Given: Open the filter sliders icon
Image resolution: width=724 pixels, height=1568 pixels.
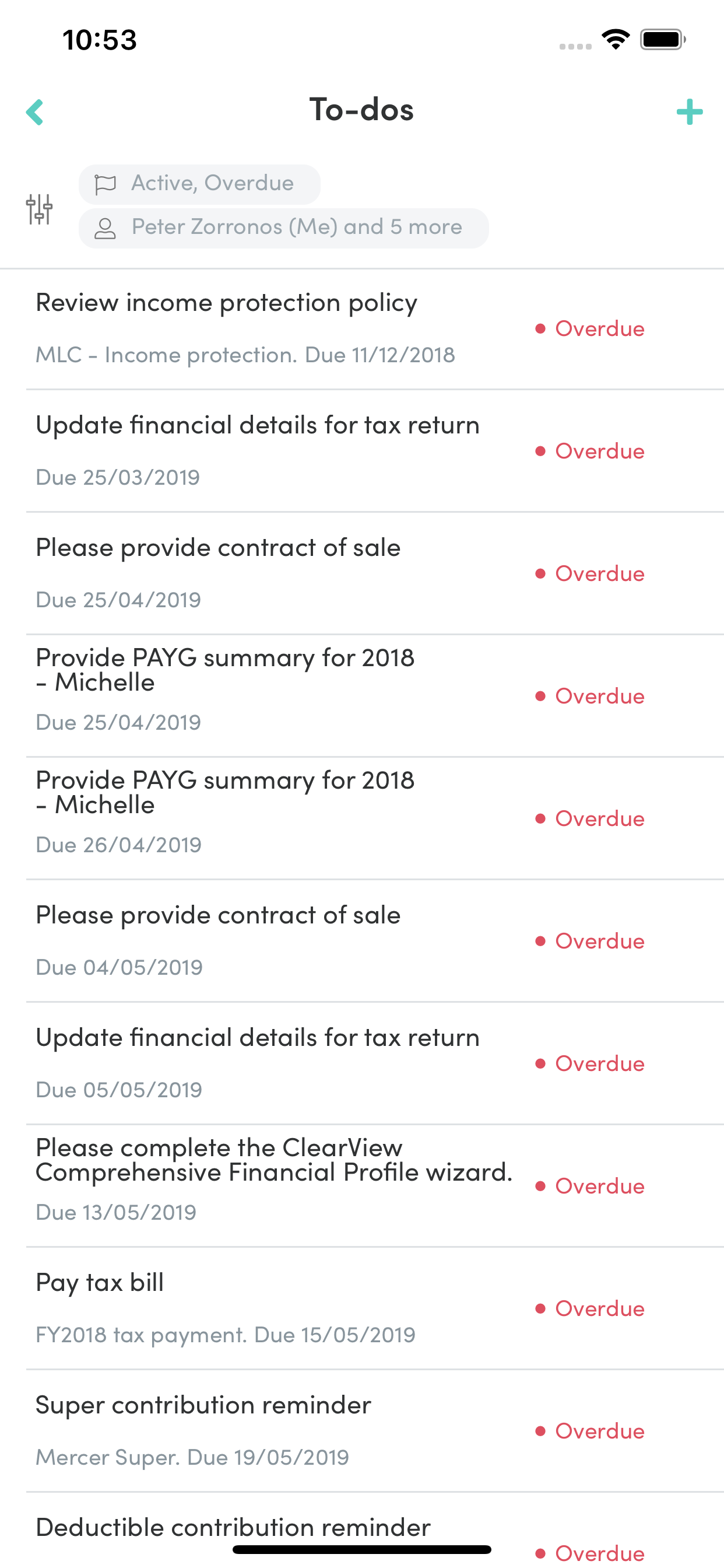Looking at the screenshot, I should tap(40, 209).
